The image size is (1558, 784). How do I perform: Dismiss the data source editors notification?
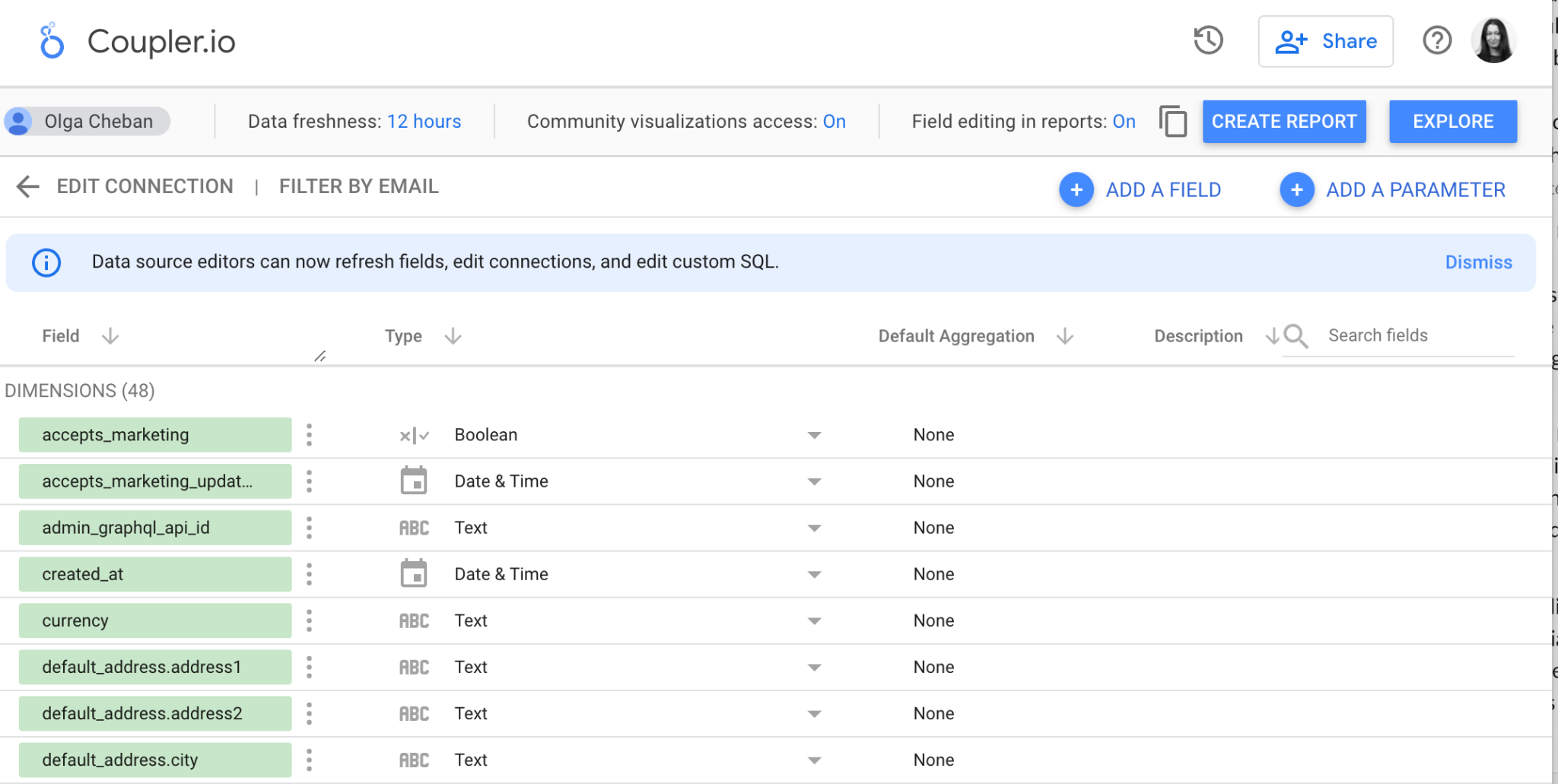point(1477,262)
